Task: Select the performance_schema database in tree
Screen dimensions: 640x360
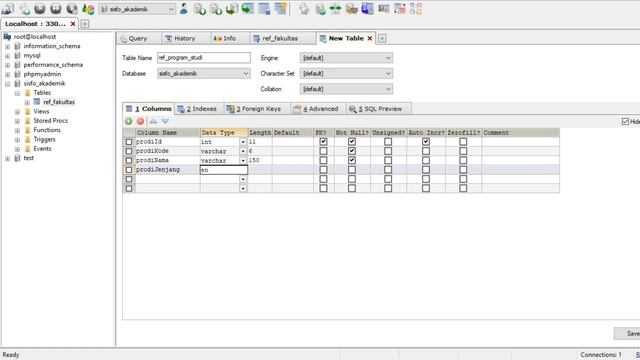Action: (x=53, y=65)
